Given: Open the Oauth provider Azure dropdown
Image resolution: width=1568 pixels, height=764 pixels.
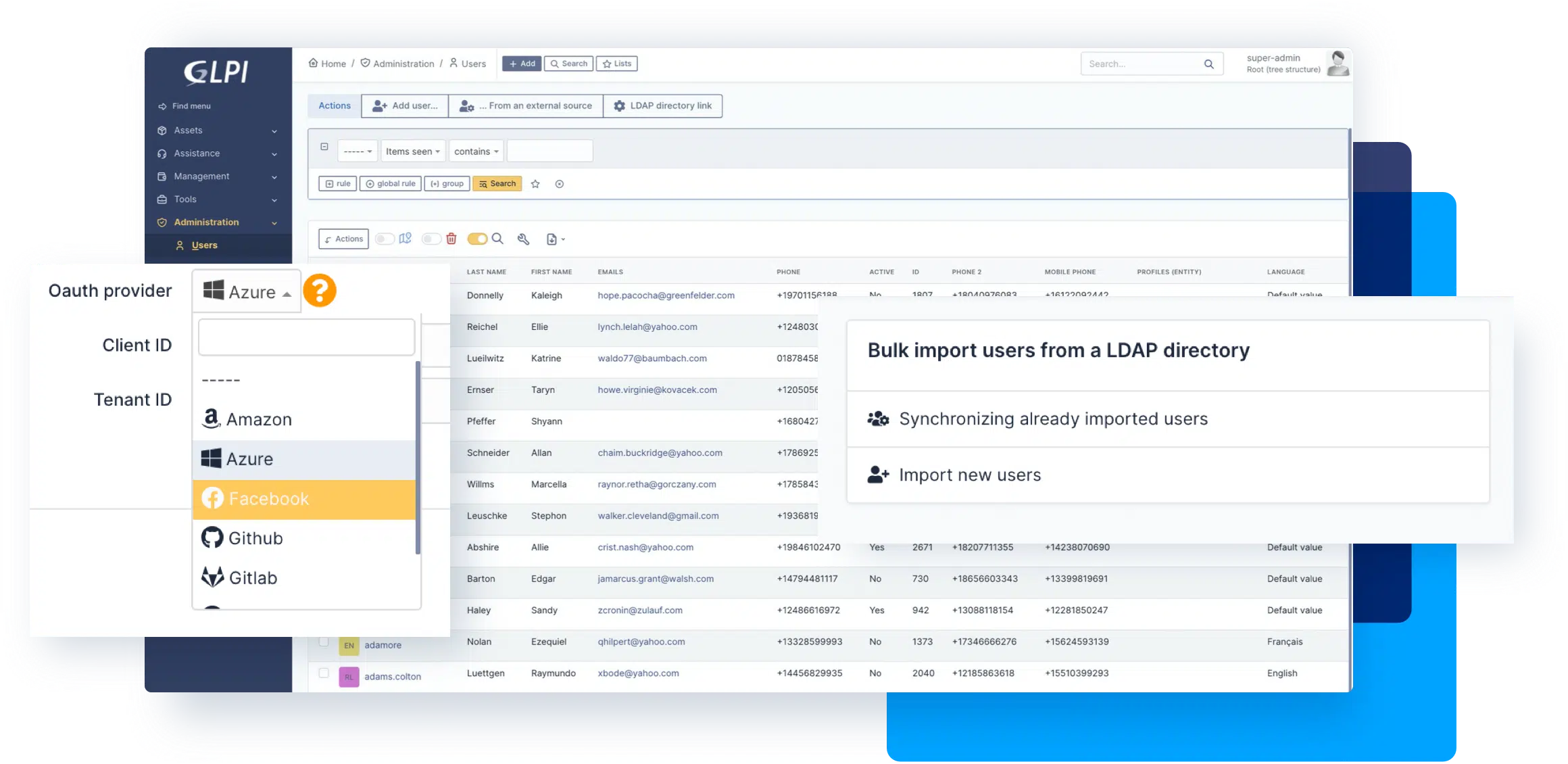Looking at the screenshot, I should tap(247, 292).
